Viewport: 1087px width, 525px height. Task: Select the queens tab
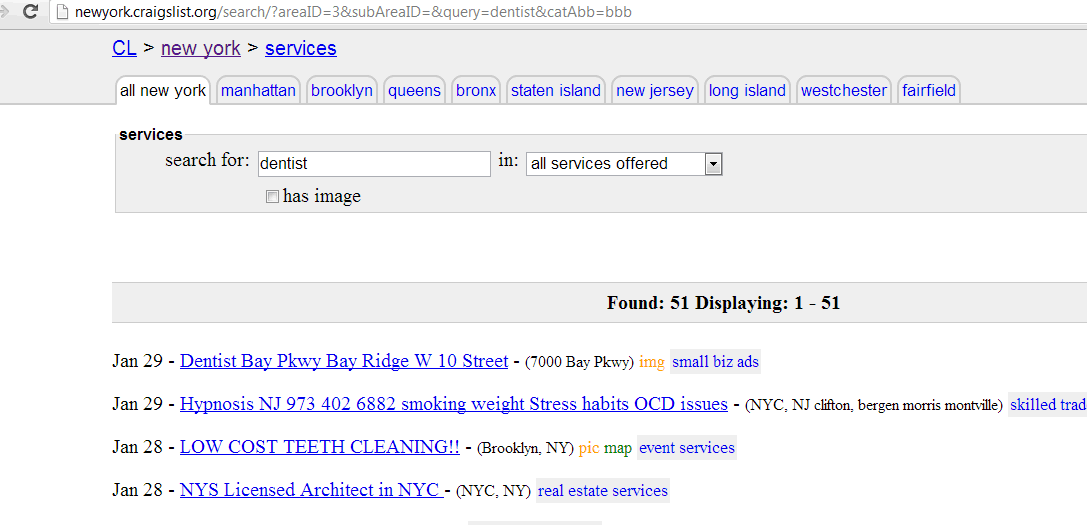tap(414, 90)
